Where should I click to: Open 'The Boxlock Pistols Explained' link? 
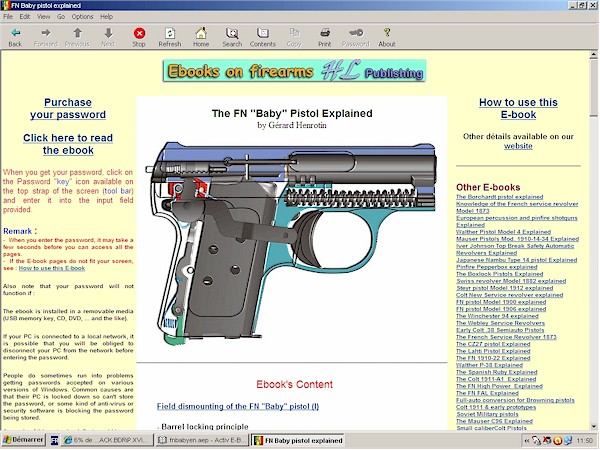pos(499,274)
